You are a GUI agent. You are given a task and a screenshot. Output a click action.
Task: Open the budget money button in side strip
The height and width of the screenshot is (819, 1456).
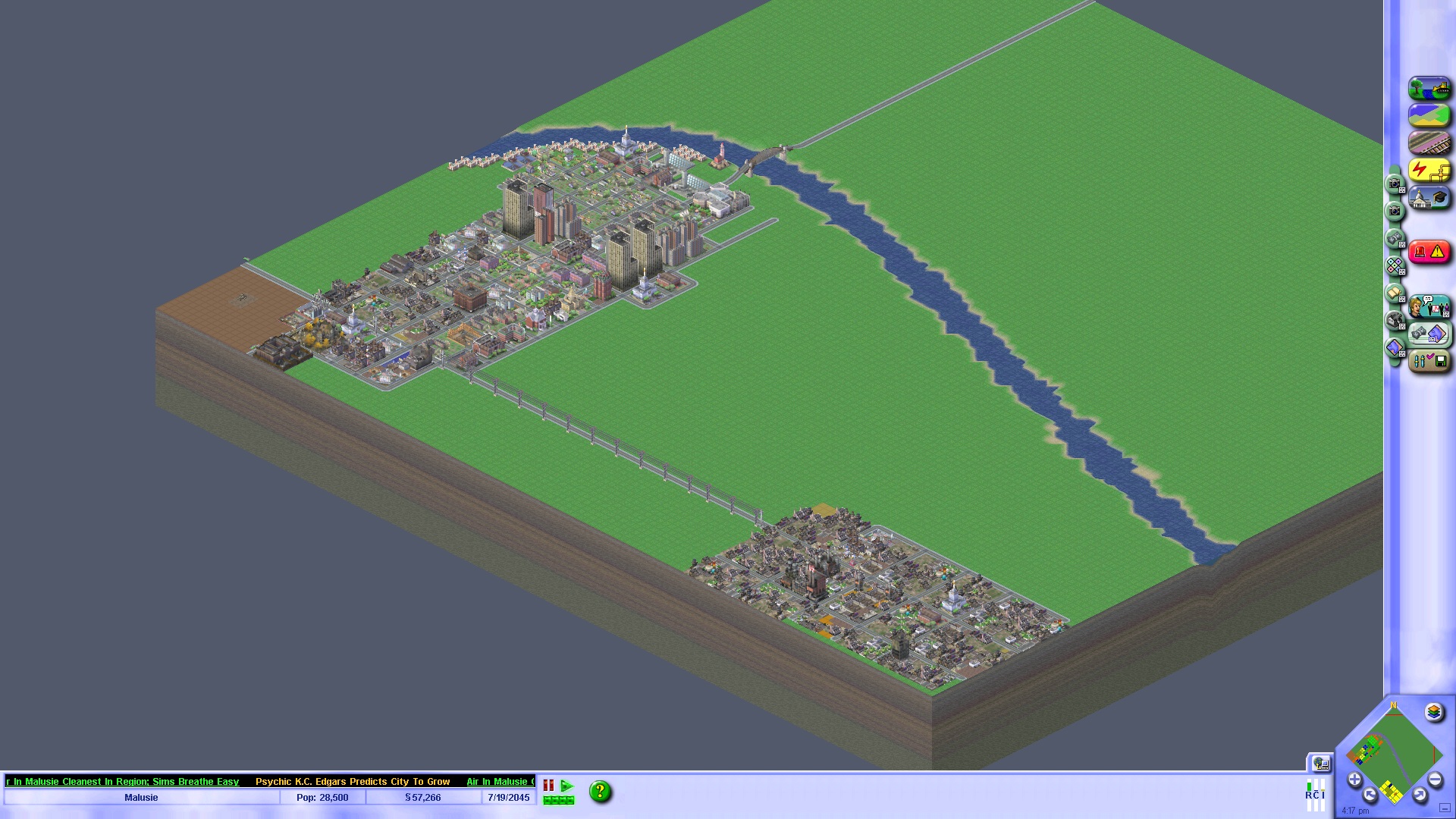click(1395, 239)
